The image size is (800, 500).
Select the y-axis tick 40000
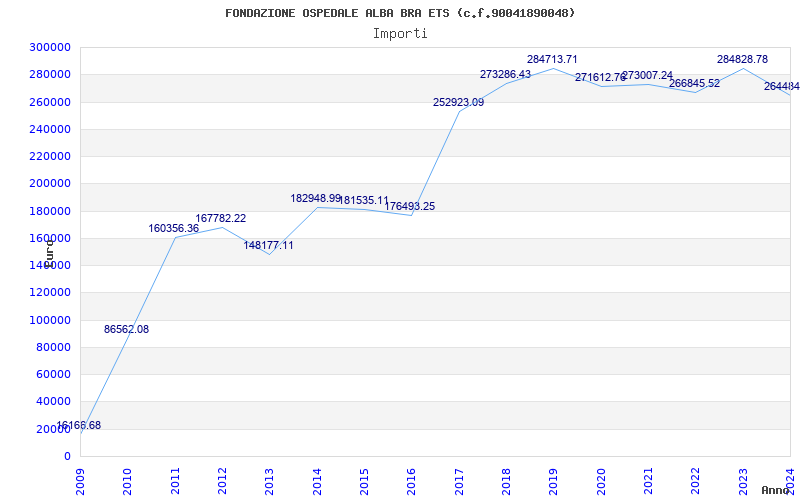54,402
